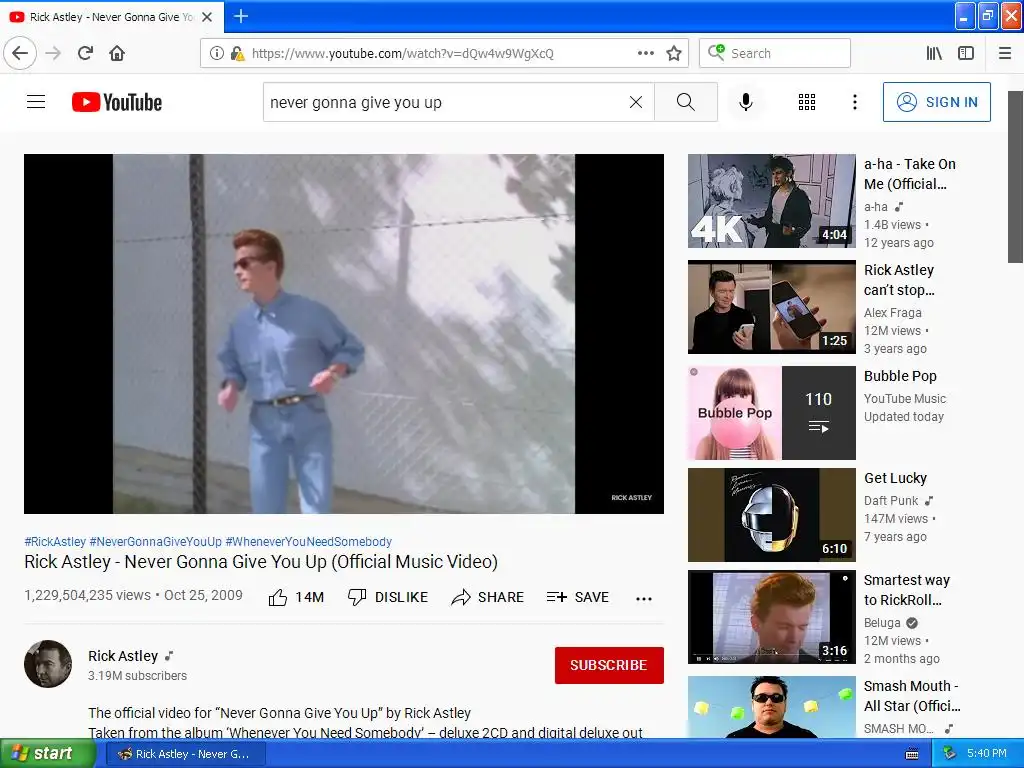Open the Firefox Library icon
The image size is (1024, 768).
click(x=934, y=53)
